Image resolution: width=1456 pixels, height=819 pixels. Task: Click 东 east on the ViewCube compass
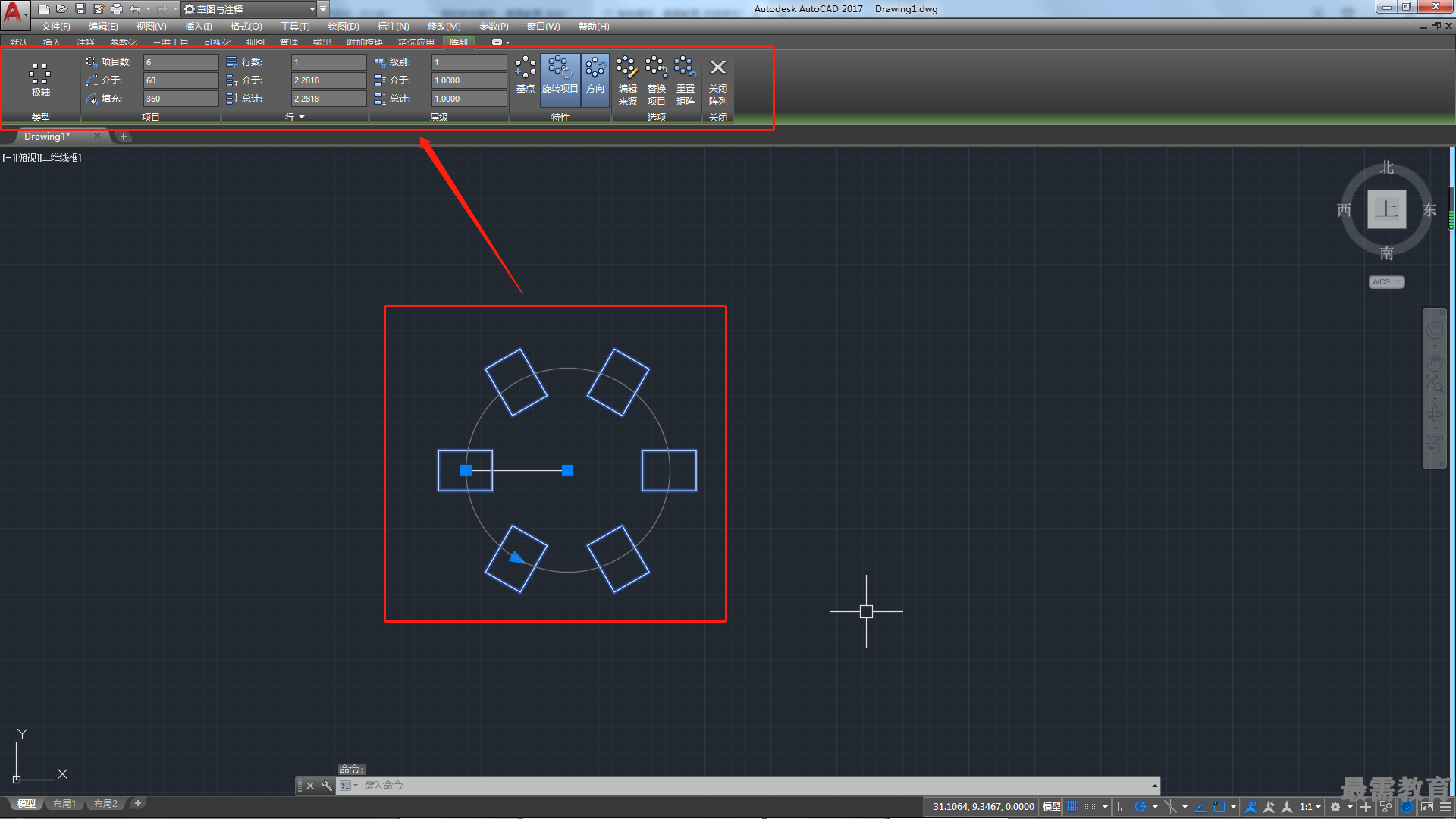(x=1429, y=210)
